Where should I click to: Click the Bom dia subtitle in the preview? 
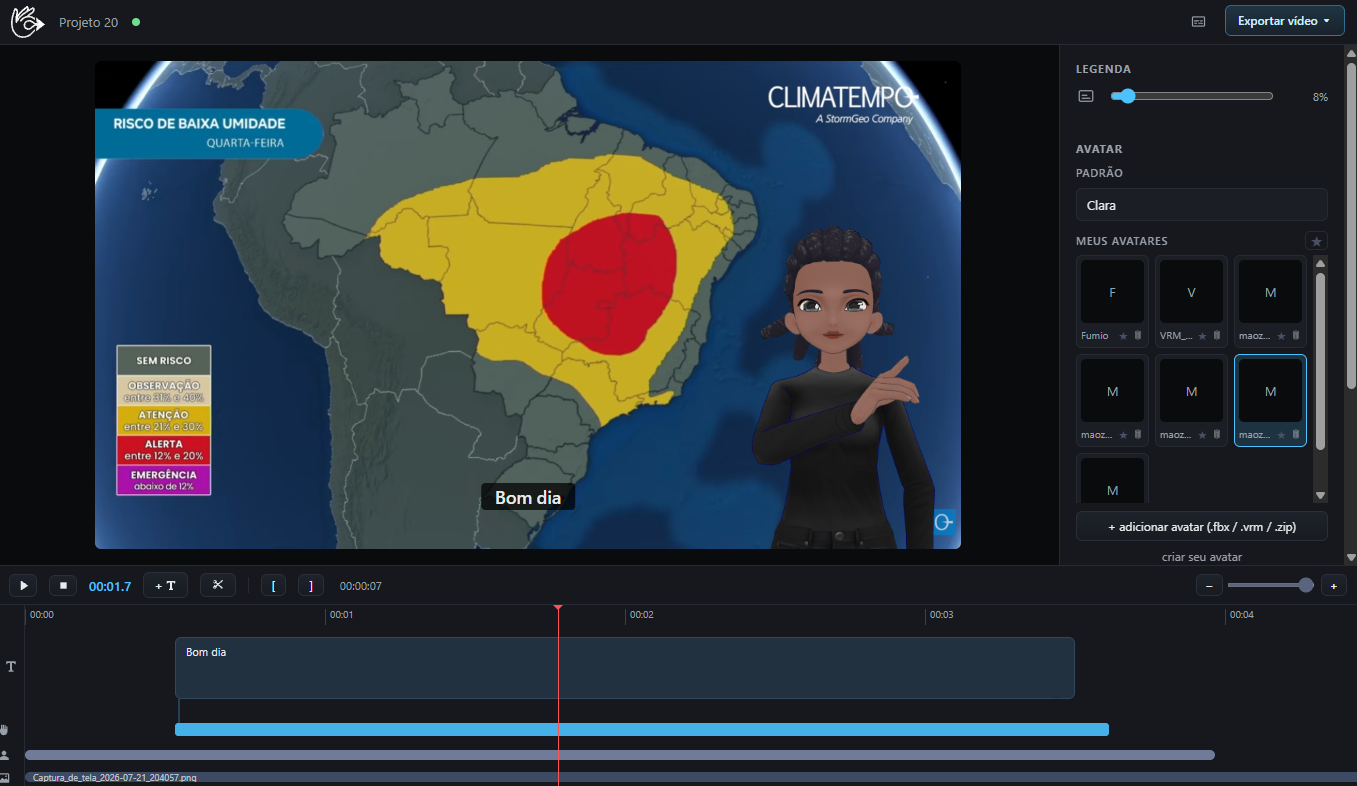point(528,497)
